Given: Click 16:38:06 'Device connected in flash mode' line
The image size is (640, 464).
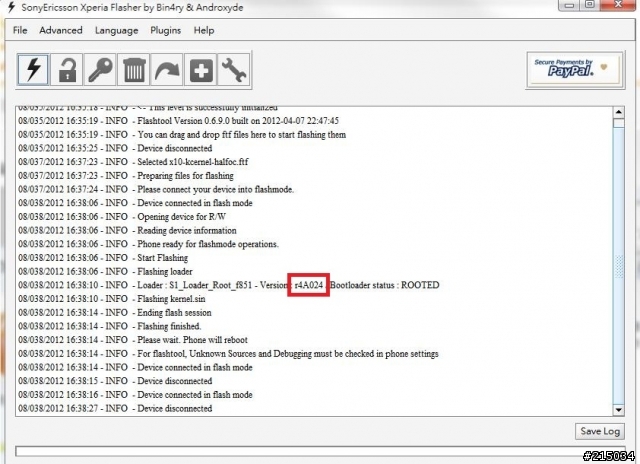Looking at the screenshot, I should [135, 203].
